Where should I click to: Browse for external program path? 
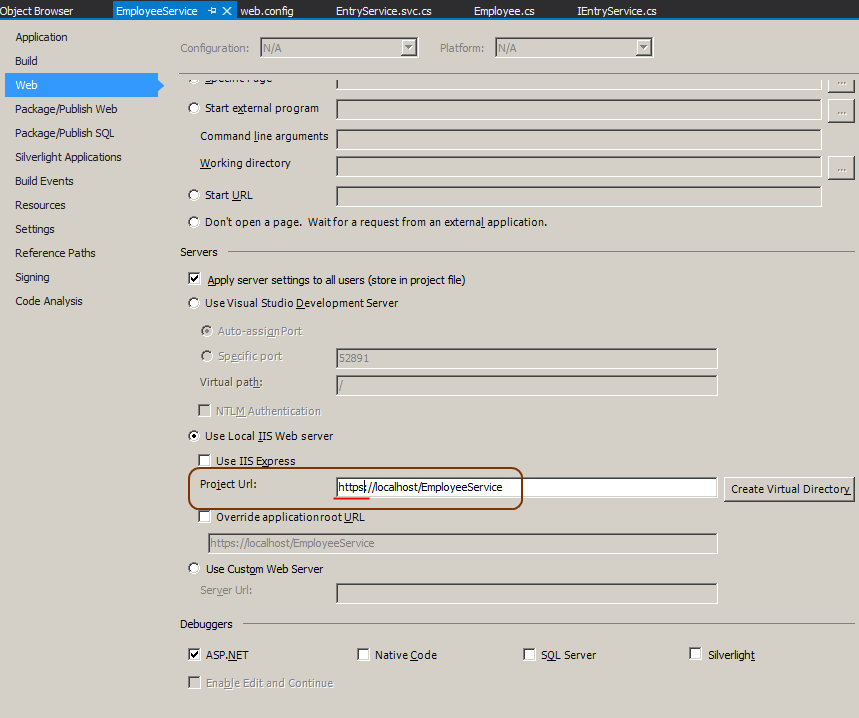click(842, 109)
